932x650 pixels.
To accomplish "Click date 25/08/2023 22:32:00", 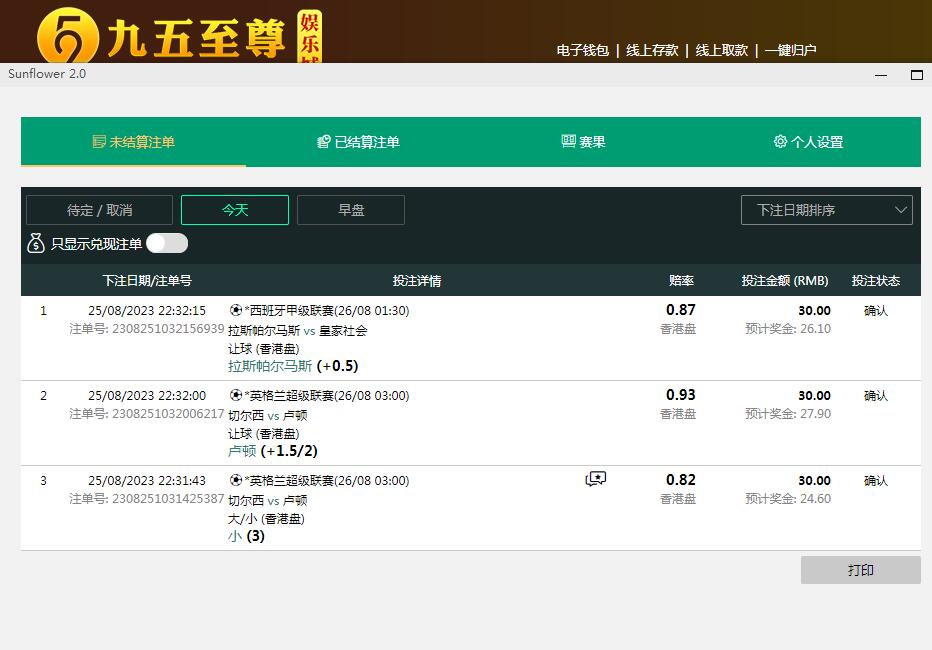I will (147, 395).
